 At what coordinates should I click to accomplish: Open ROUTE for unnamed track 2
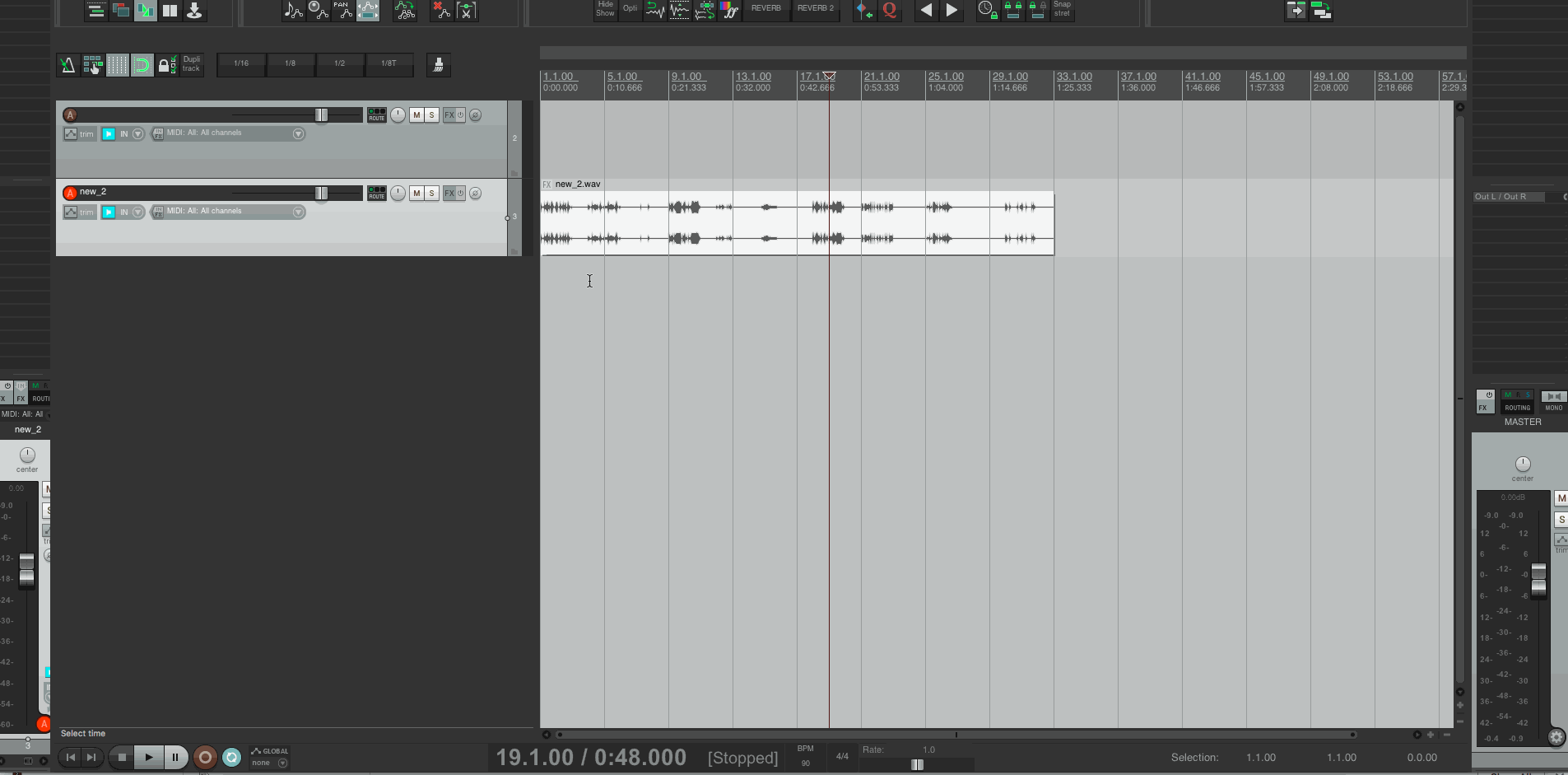click(376, 115)
